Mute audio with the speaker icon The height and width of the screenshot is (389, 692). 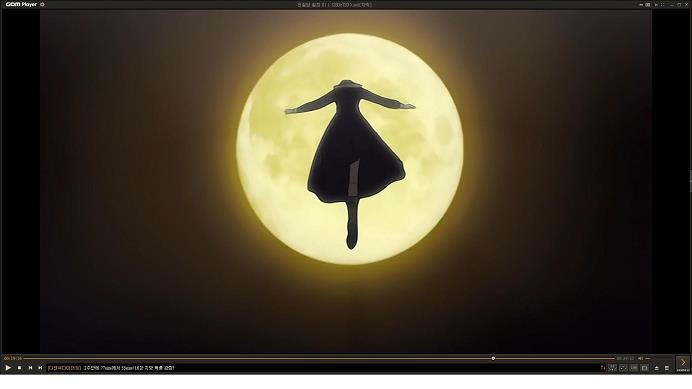(x=640, y=359)
